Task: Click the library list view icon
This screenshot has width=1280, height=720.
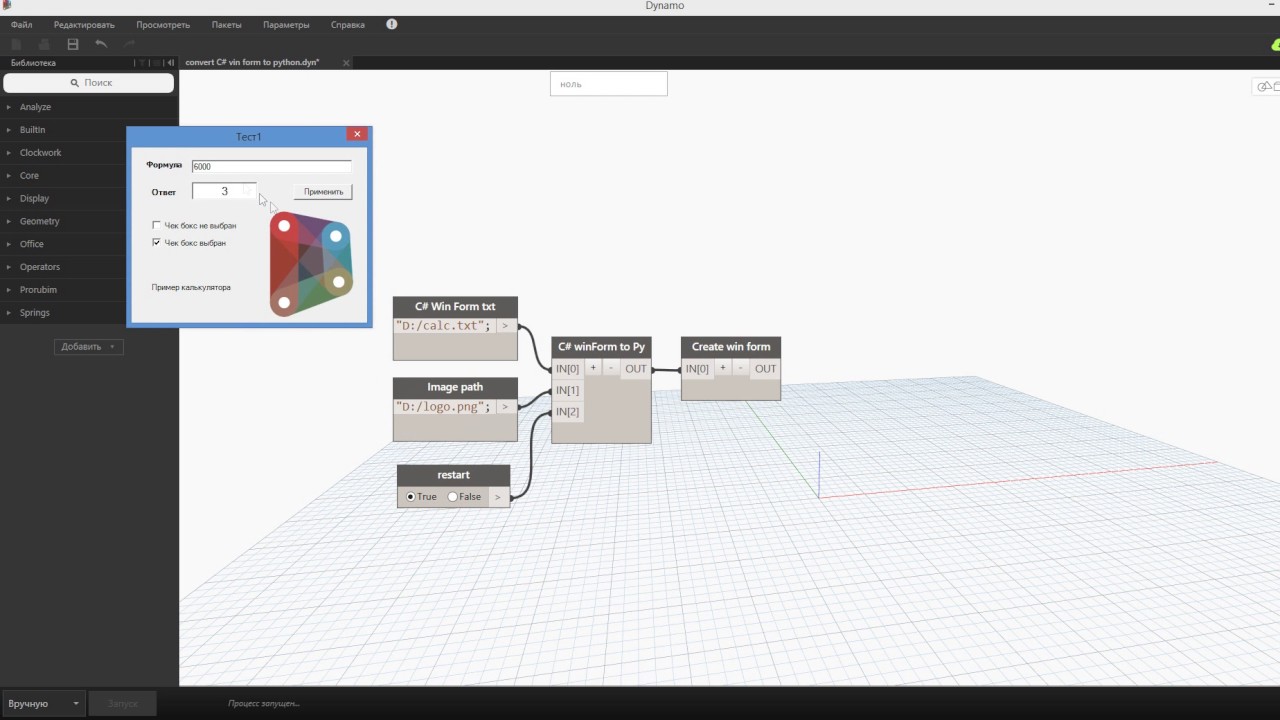Action: pos(157,63)
